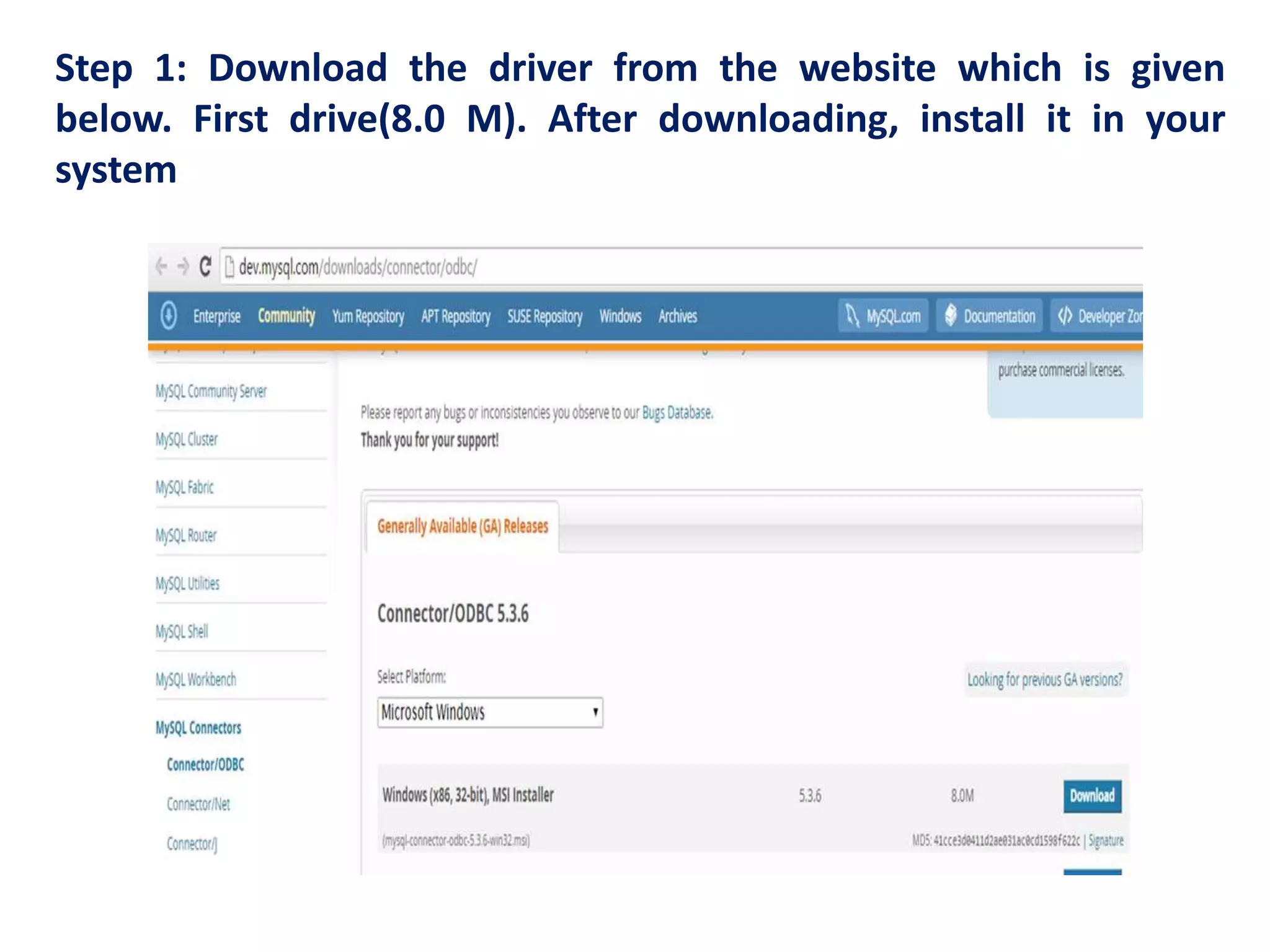Select Connector/J in sidebar

pyautogui.click(x=192, y=844)
